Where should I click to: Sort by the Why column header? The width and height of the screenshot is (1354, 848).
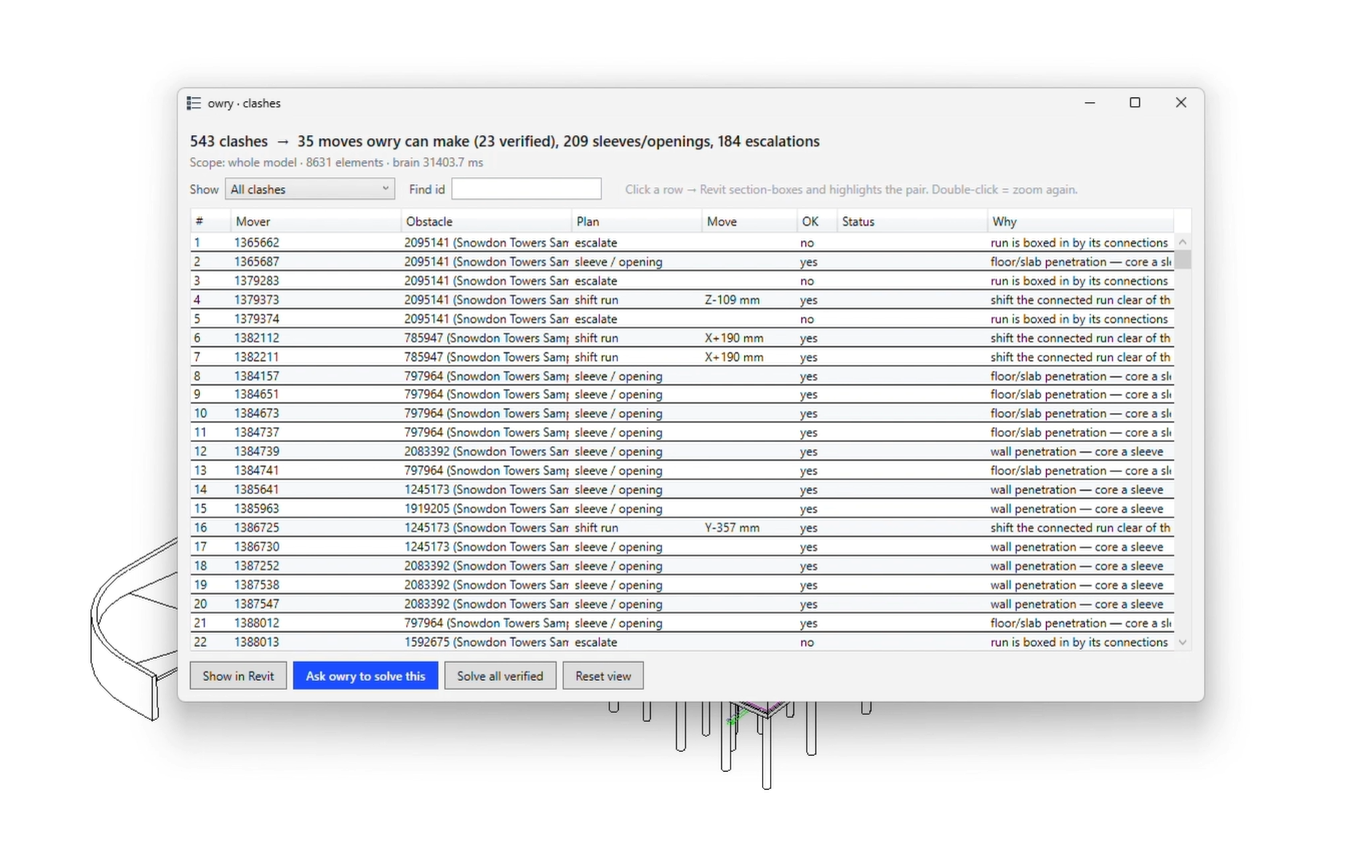[x=1080, y=221]
